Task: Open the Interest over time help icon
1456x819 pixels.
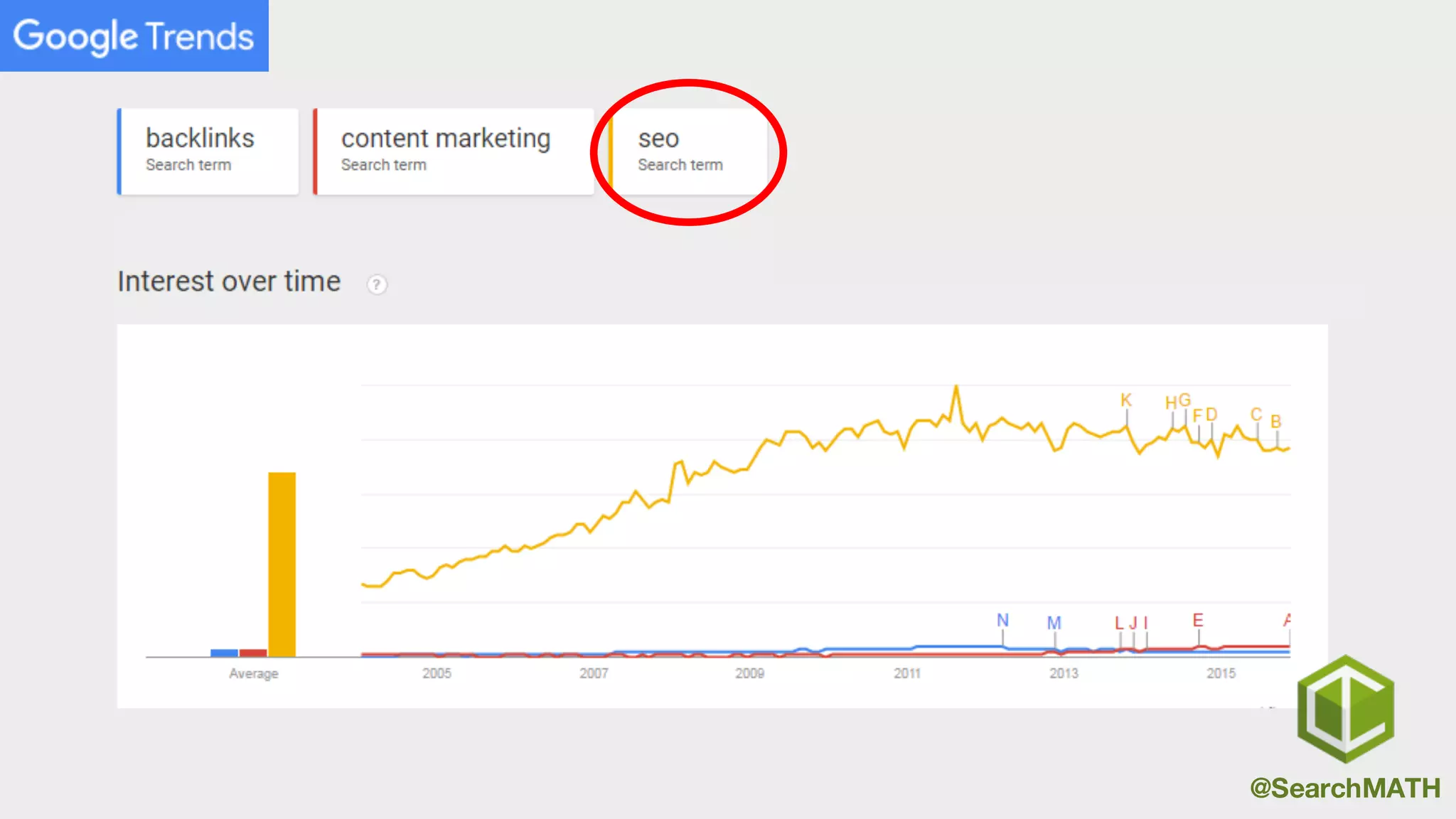Action: point(377,284)
